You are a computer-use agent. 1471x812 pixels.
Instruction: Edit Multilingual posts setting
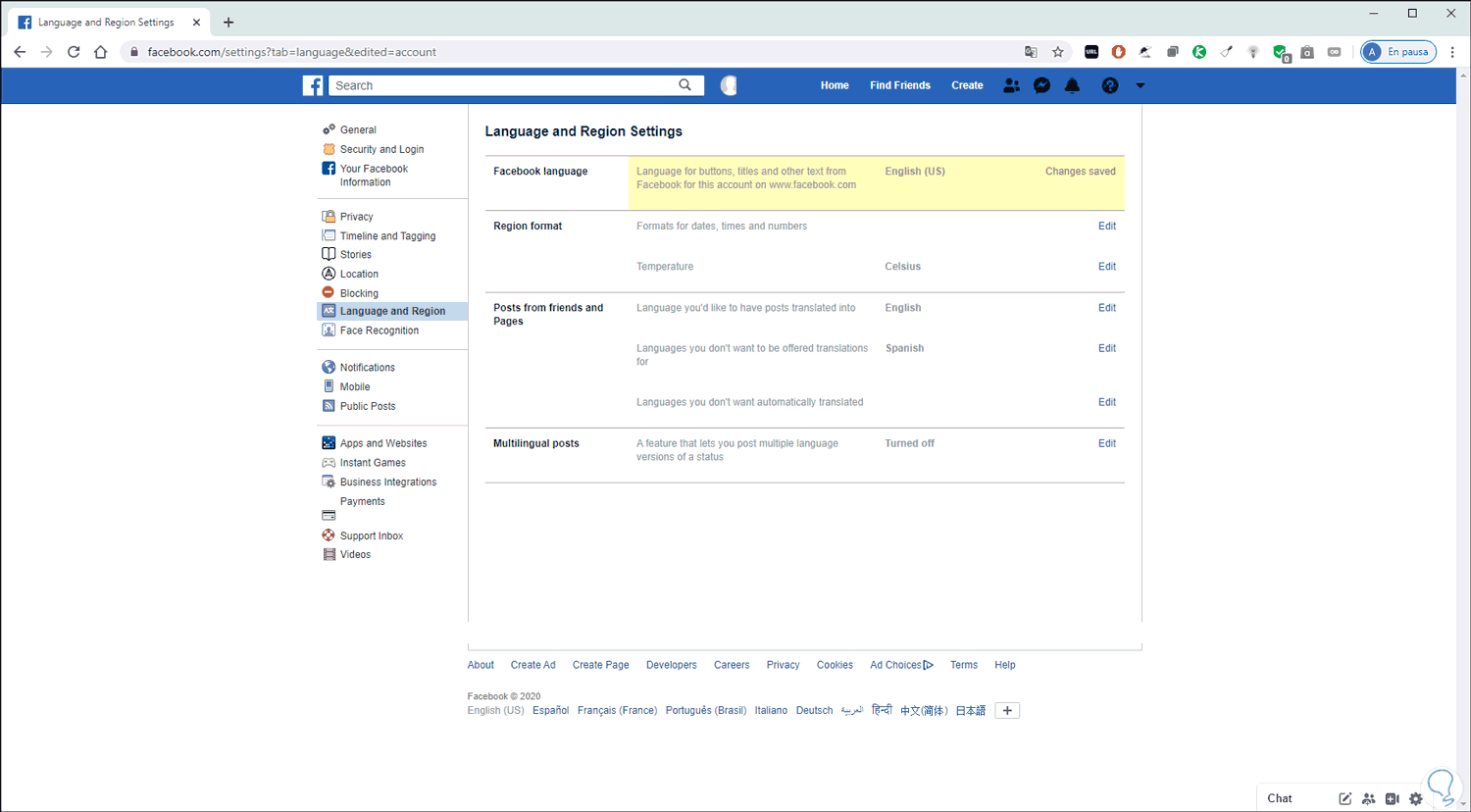tap(1107, 443)
